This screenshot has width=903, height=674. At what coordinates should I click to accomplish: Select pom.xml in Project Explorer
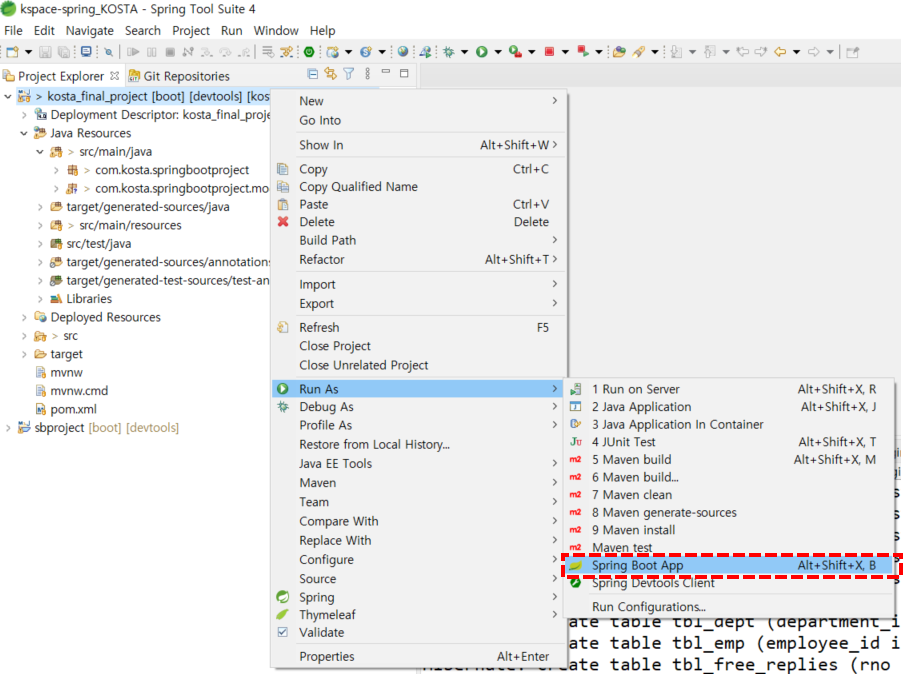(x=73, y=410)
